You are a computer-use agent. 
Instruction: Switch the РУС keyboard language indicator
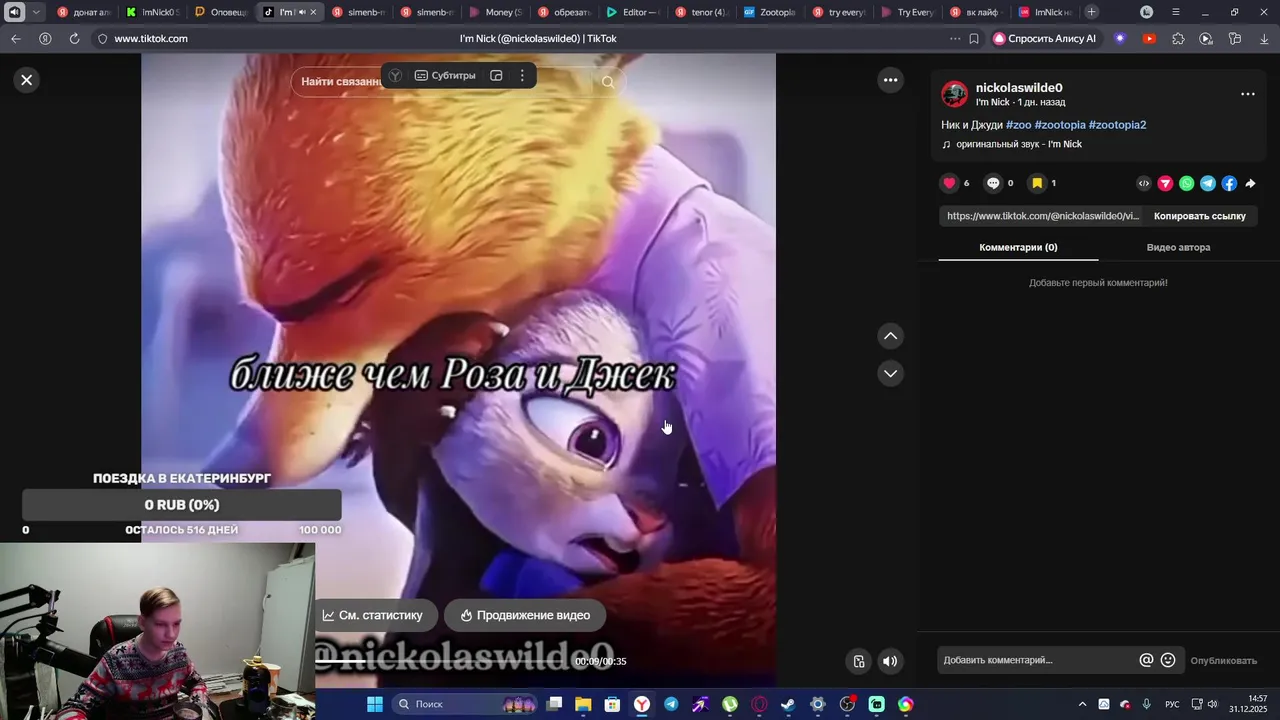coord(1172,704)
